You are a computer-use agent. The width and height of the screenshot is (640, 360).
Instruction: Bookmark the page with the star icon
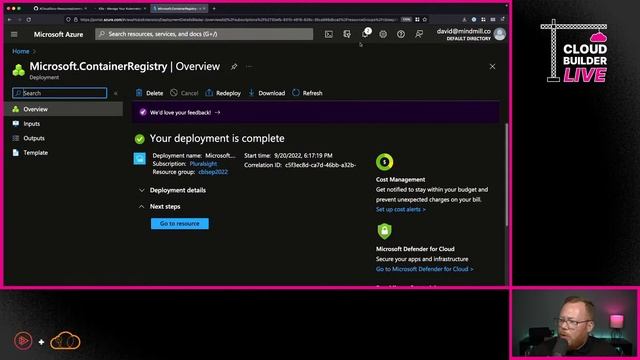425,19
